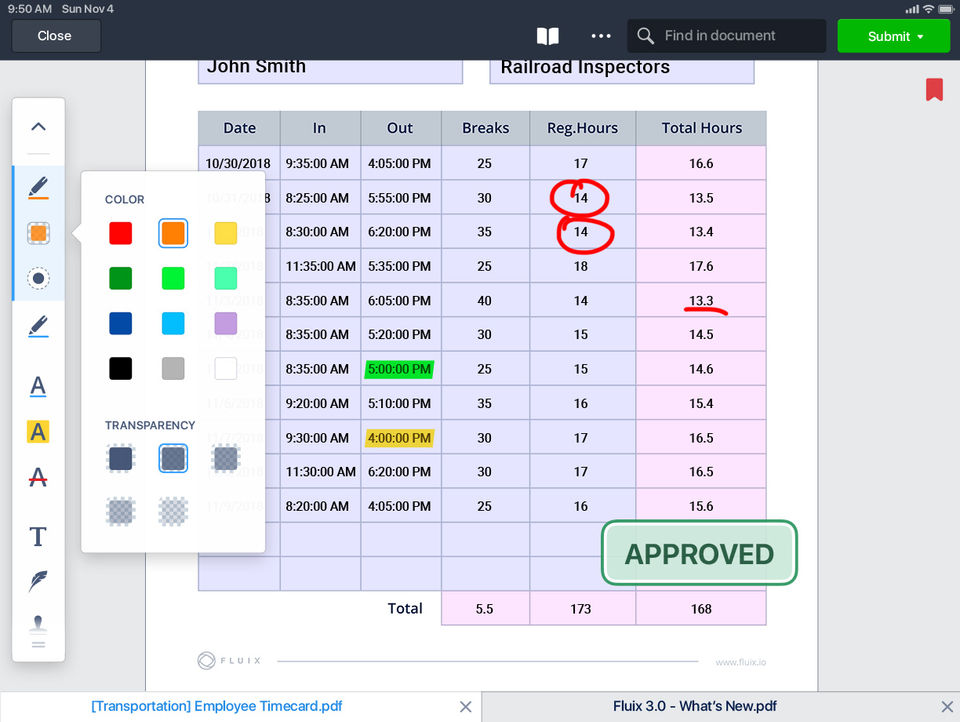Click the search magnifier icon
960x722 pixels.
tap(645, 36)
